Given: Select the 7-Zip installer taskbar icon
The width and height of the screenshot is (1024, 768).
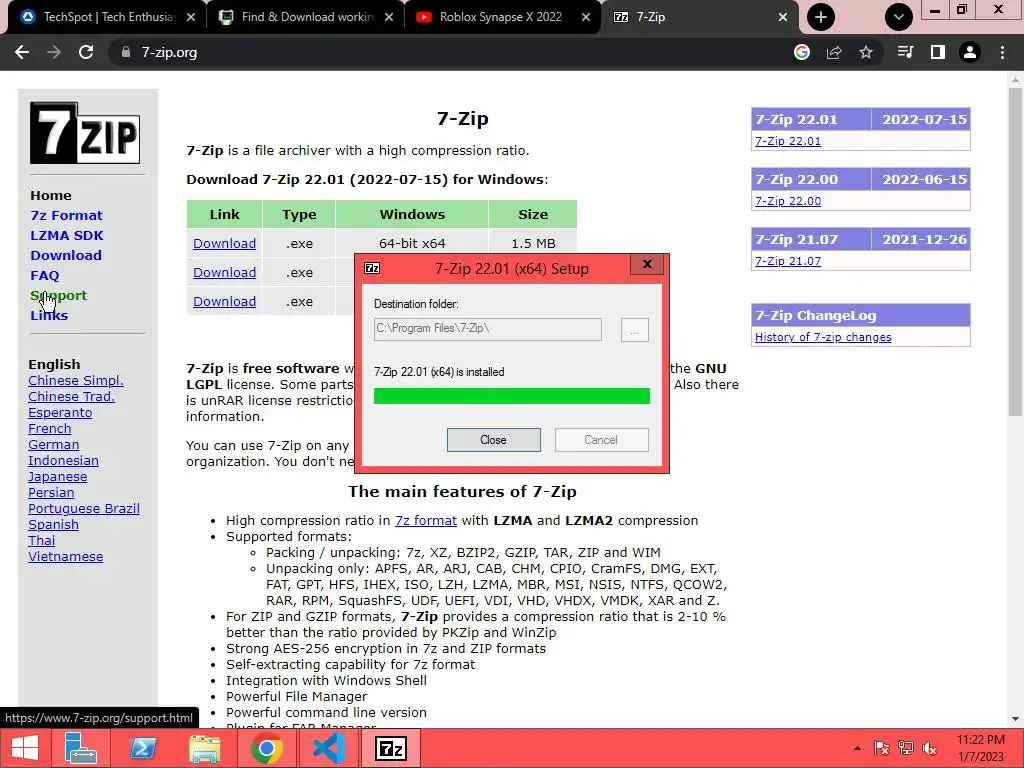Looking at the screenshot, I should point(391,748).
